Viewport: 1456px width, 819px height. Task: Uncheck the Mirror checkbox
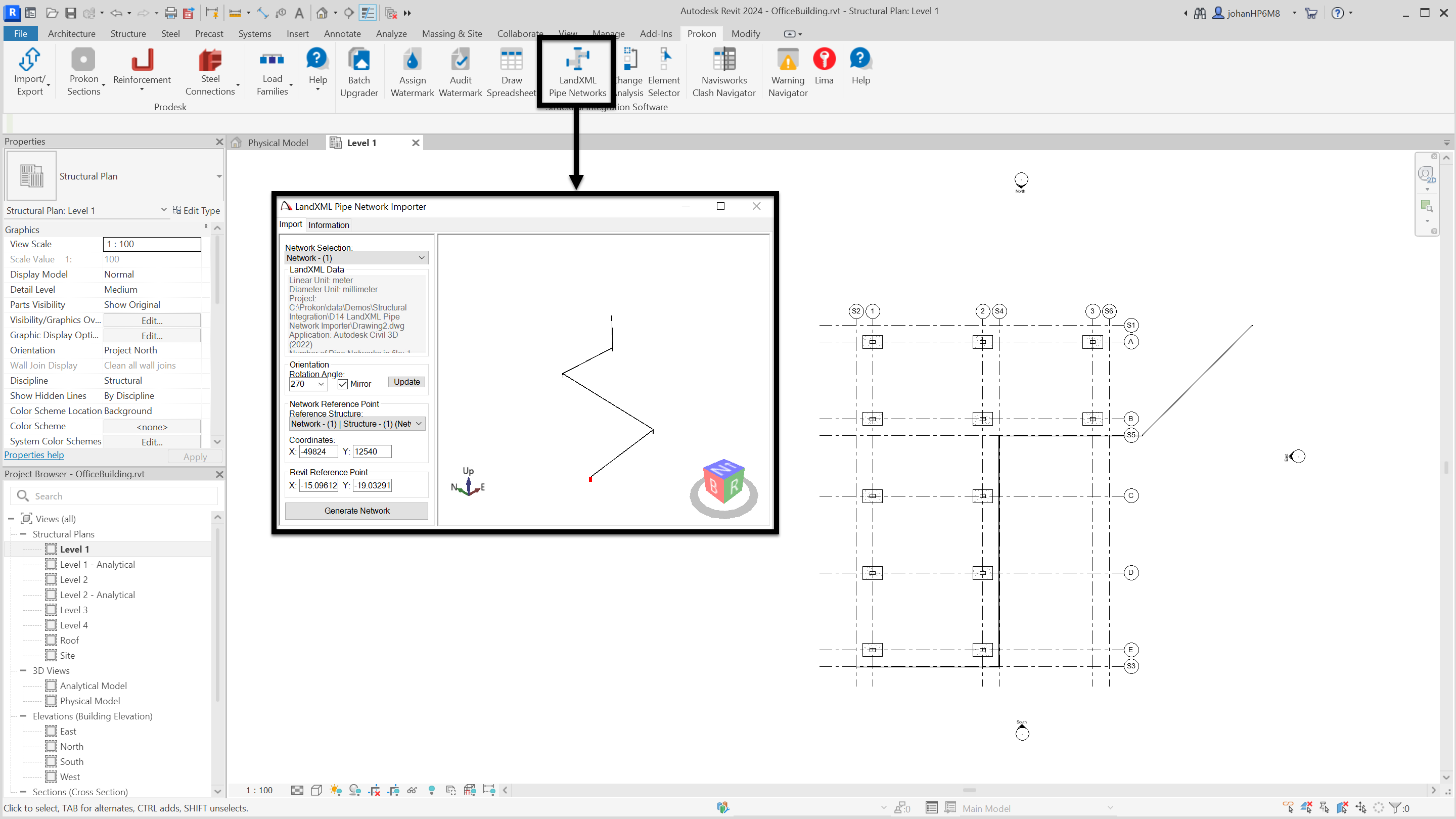pyautogui.click(x=343, y=384)
